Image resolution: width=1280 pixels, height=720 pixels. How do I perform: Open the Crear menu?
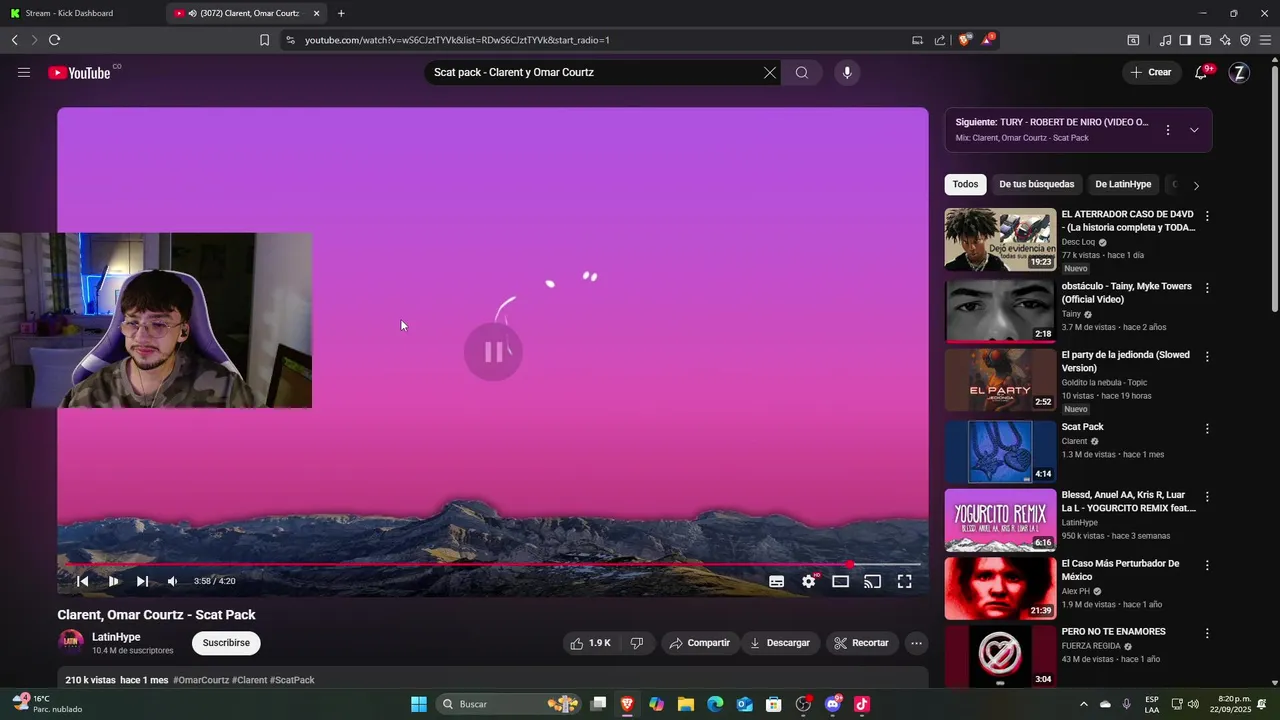pyautogui.click(x=1151, y=72)
